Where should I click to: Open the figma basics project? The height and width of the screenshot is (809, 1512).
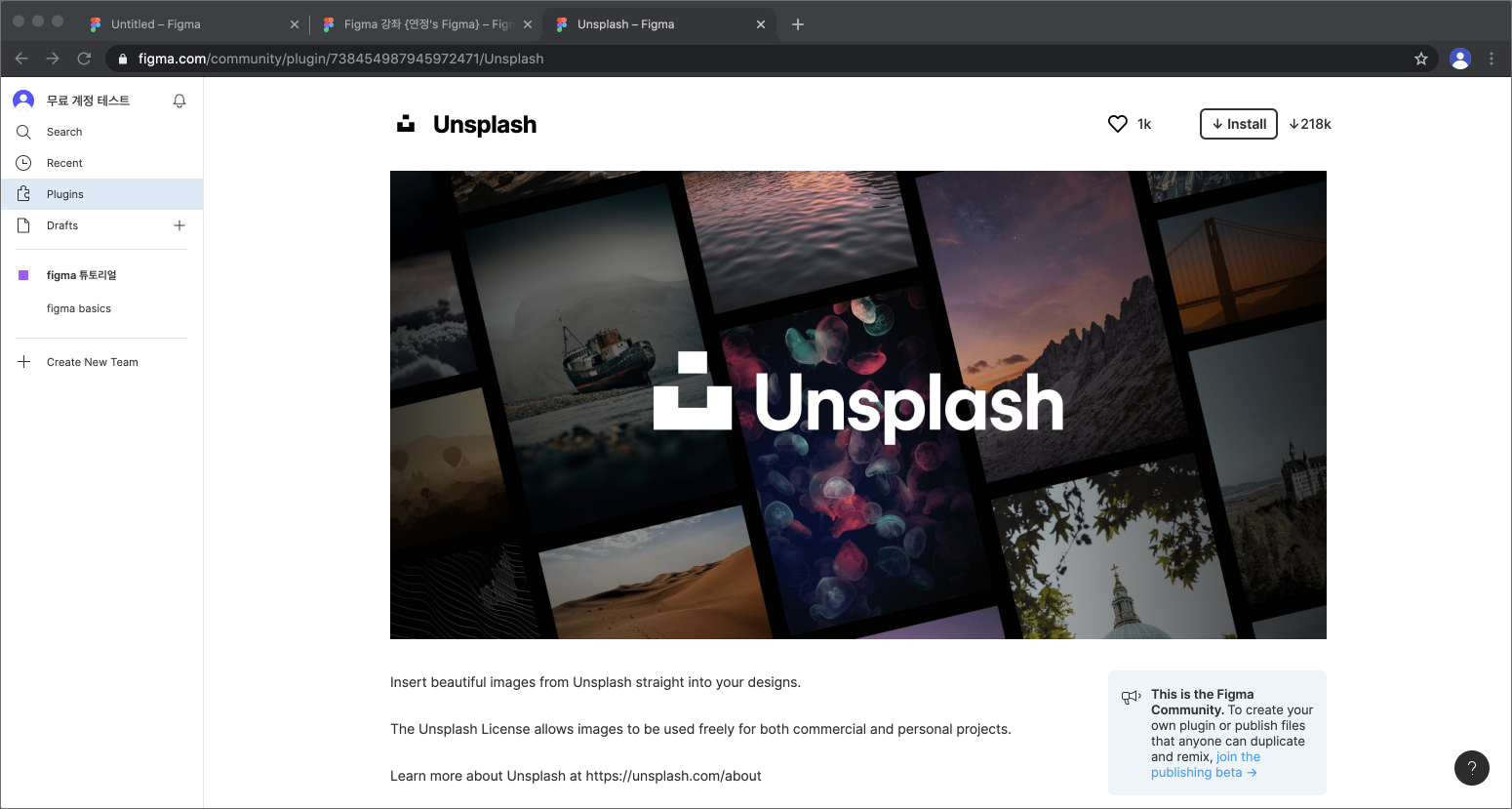79,308
